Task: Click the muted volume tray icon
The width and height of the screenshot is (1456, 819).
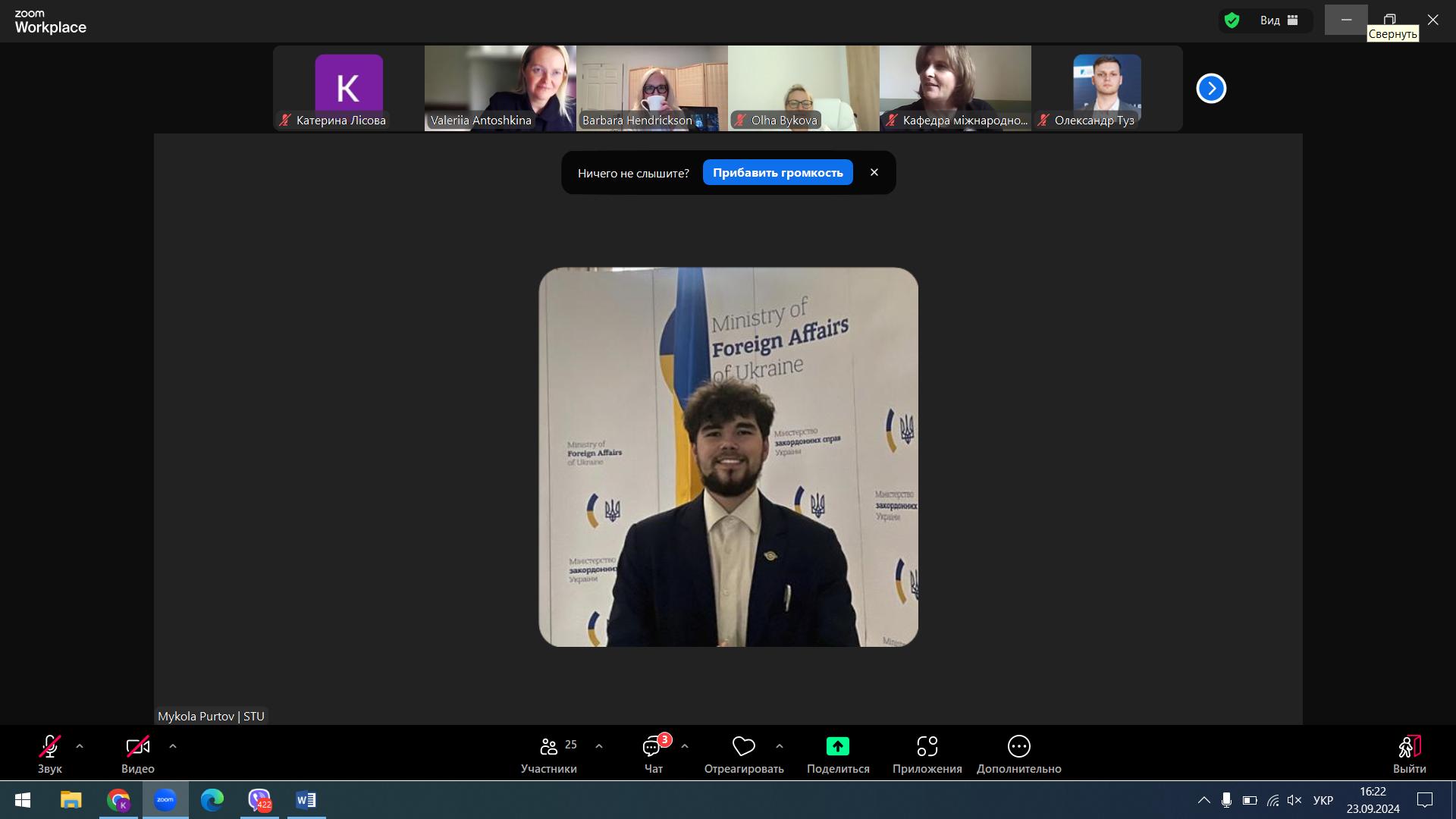Action: (1294, 800)
